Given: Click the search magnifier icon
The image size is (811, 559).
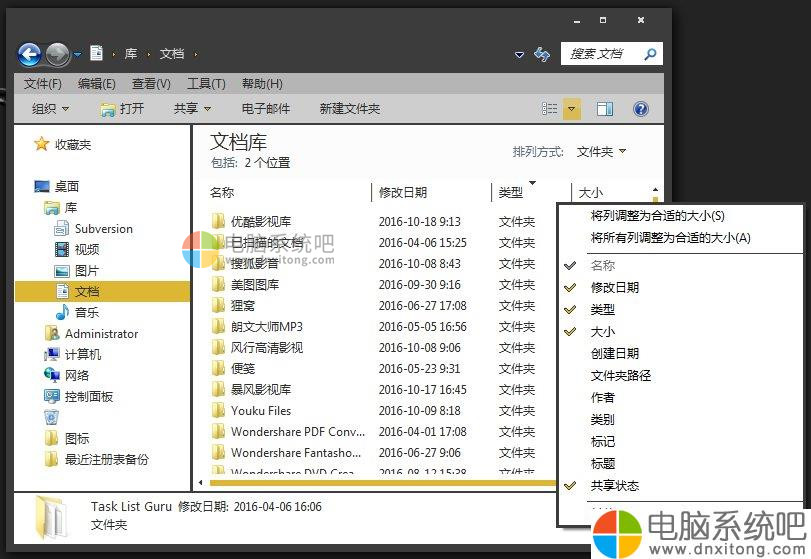Looking at the screenshot, I should [x=651, y=54].
